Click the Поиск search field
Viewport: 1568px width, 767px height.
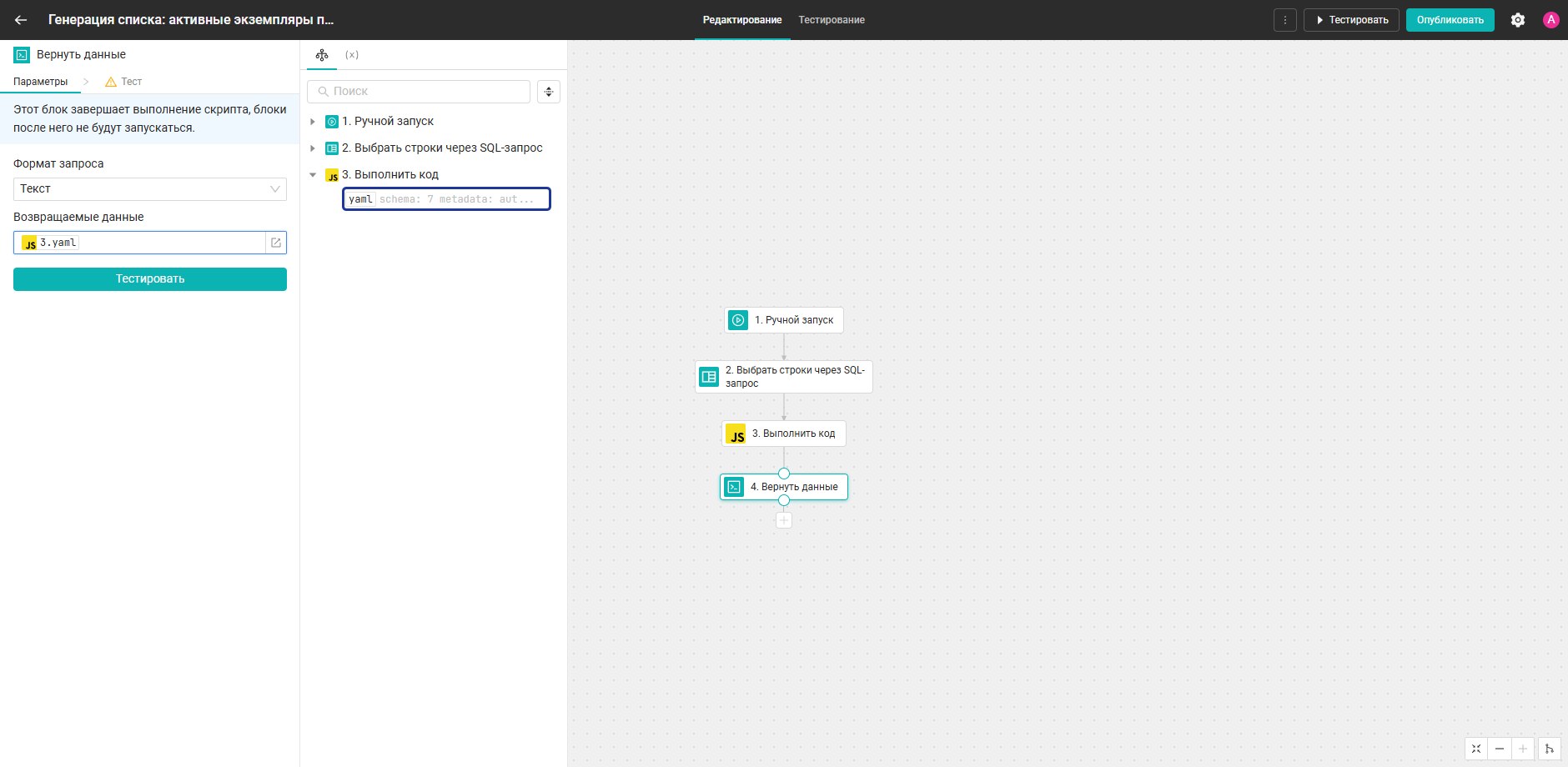tap(419, 92)
